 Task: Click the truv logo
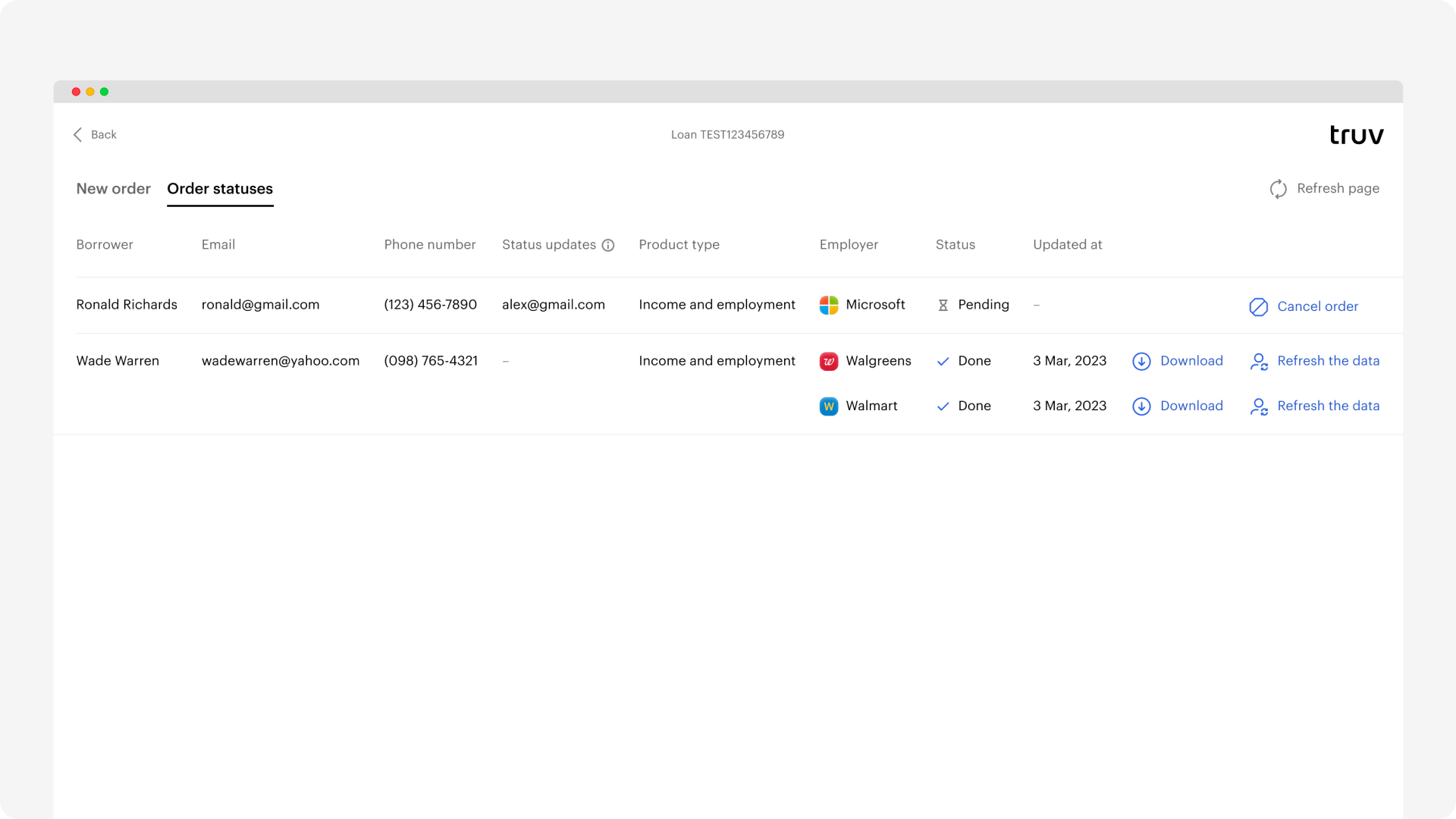(x=1356, y=135)
